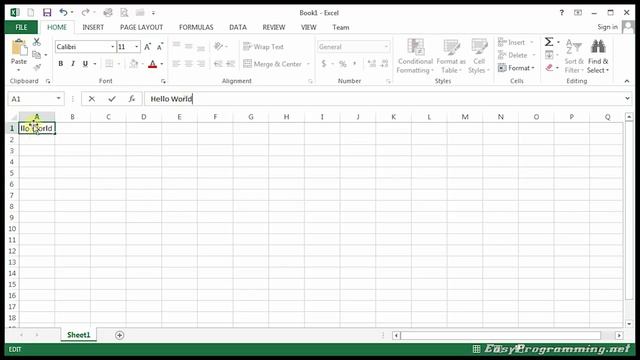This screenshot has width=640, height=360.
Task: Open Find & Select binoculars menu
Action: [x=598, y=56]
